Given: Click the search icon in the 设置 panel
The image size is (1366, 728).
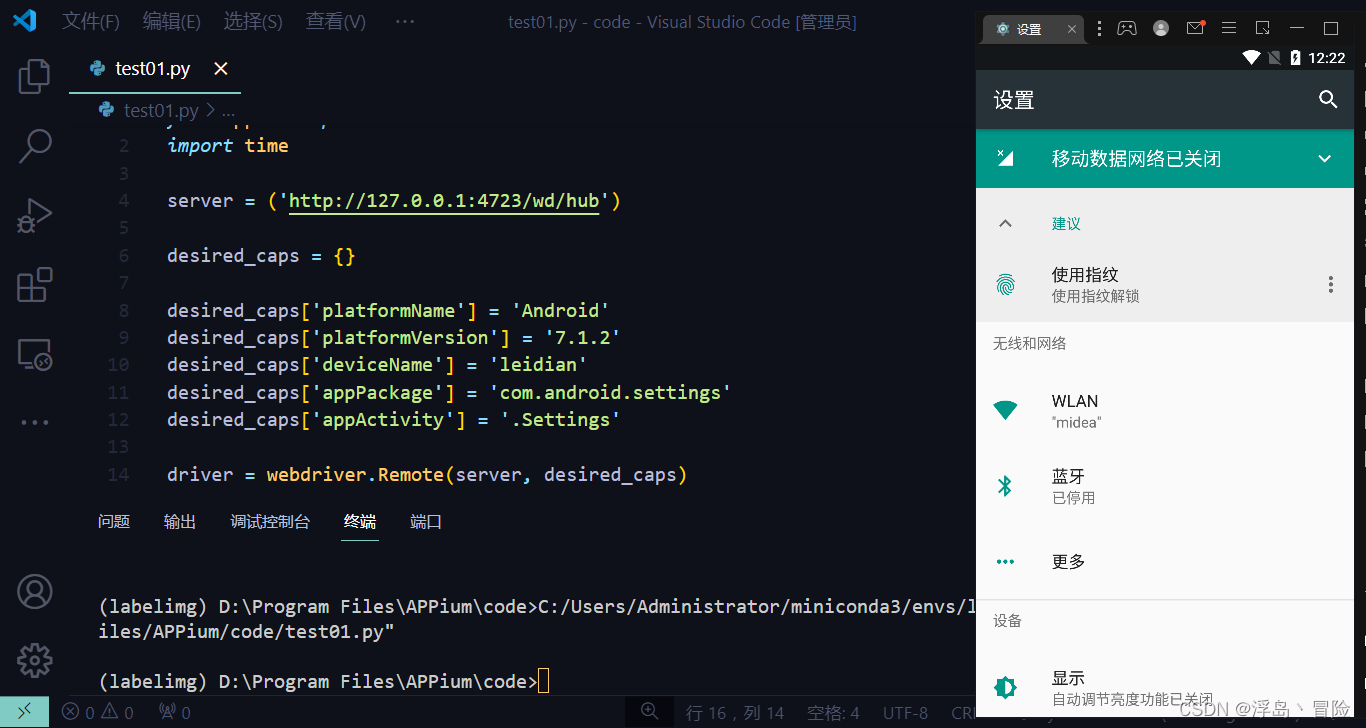Looking at the screenshot, I should (1328, 100).
